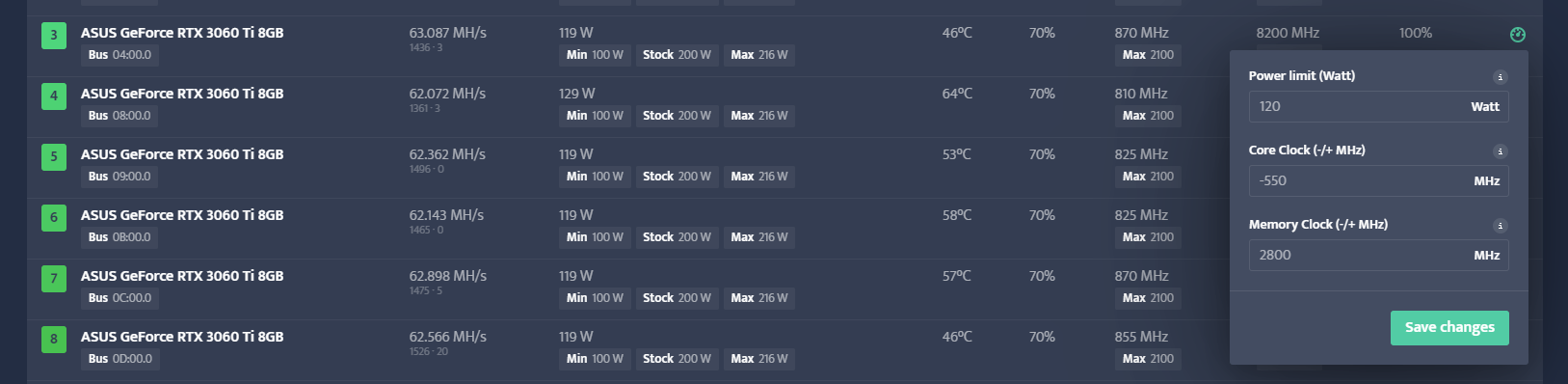Screen dimensions: 1568x384
Task: Click the Max 216 W badge on GPU 8
Action: pos(759,359)
